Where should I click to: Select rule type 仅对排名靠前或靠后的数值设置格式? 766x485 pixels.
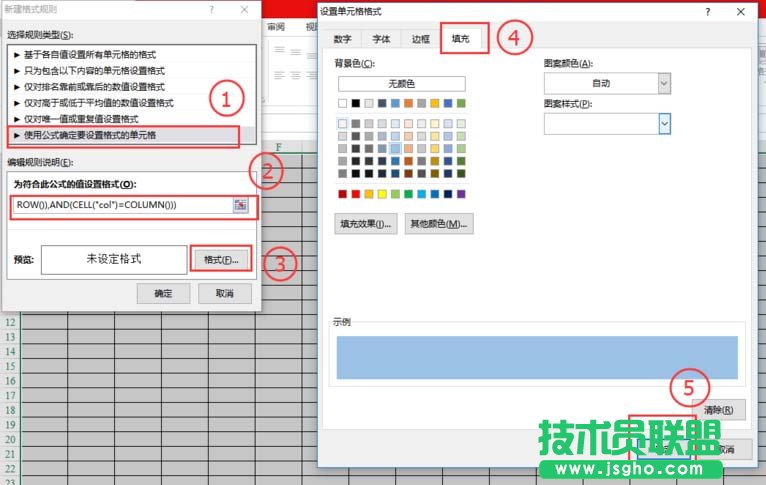tap(132, 87)
